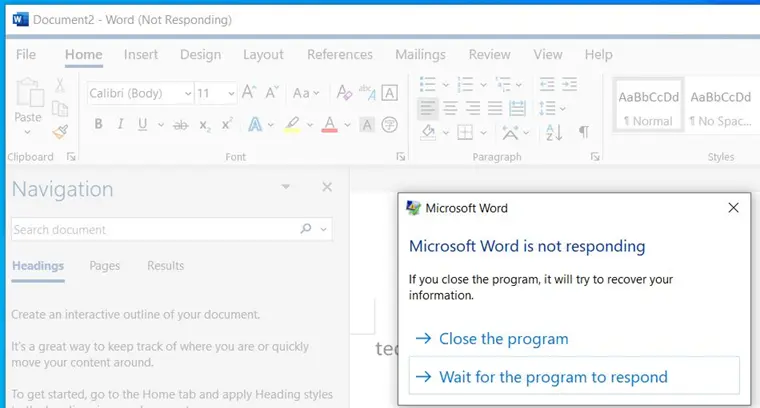Open Navigation pane task options arrow
760x408 pixels.
point(286,187)
